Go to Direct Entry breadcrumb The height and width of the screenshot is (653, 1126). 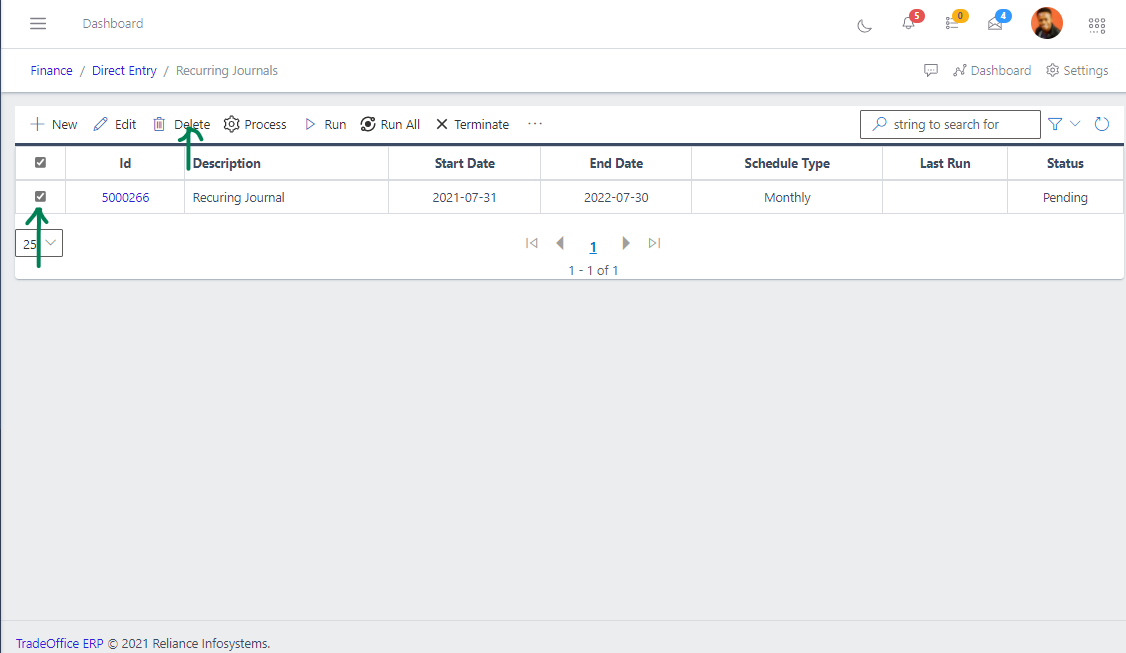pos(124,71)
